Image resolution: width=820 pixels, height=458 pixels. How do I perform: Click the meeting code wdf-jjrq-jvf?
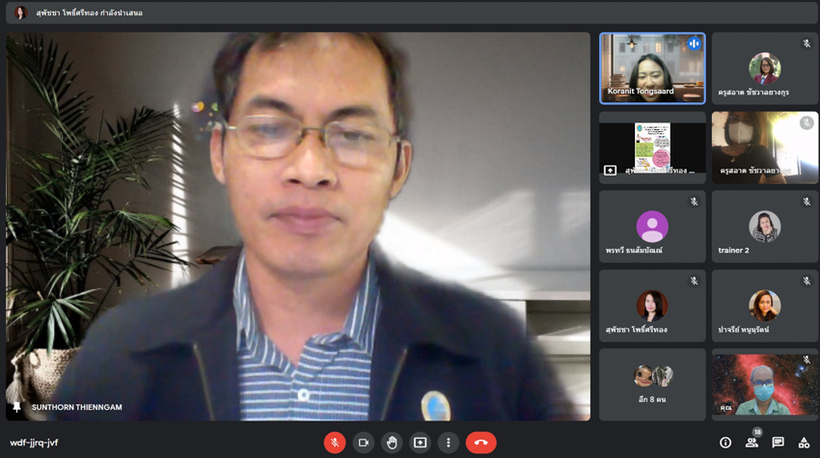34,442
